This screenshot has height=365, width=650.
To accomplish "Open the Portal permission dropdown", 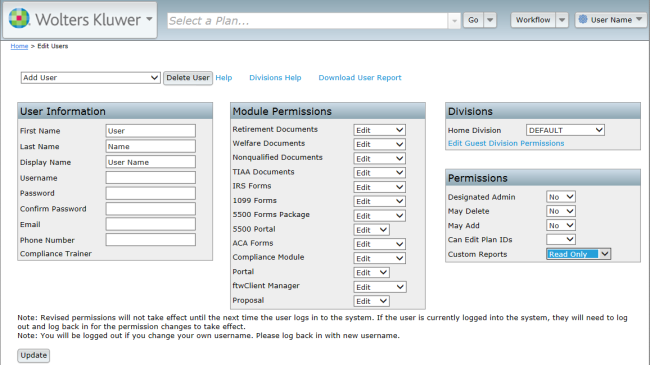I will coord(371,273).
